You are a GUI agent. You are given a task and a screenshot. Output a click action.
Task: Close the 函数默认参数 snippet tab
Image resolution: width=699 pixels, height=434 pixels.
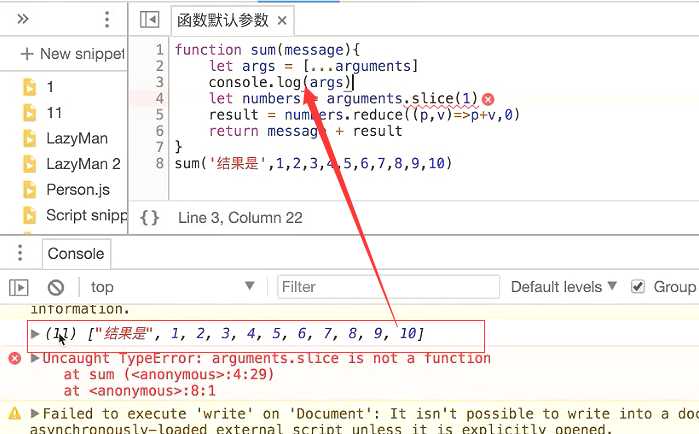click(282, 20)
